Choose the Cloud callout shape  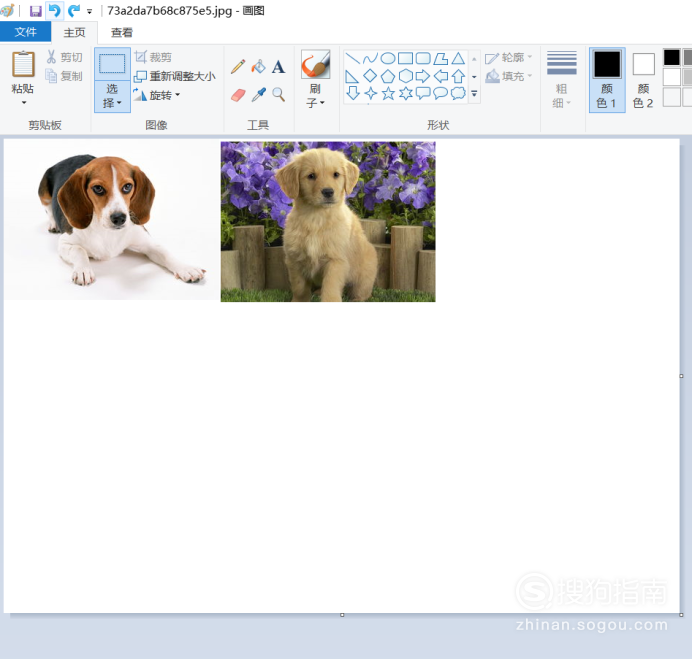(x=458, y=93)
